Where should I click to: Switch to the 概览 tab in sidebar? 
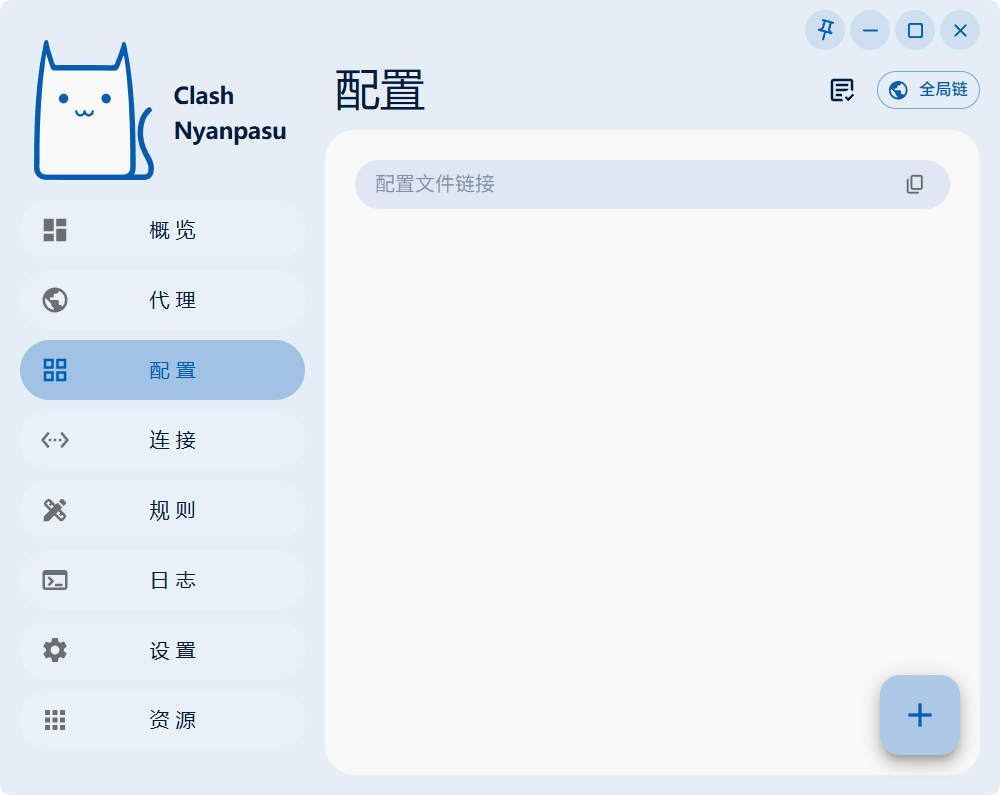(162, 230)
